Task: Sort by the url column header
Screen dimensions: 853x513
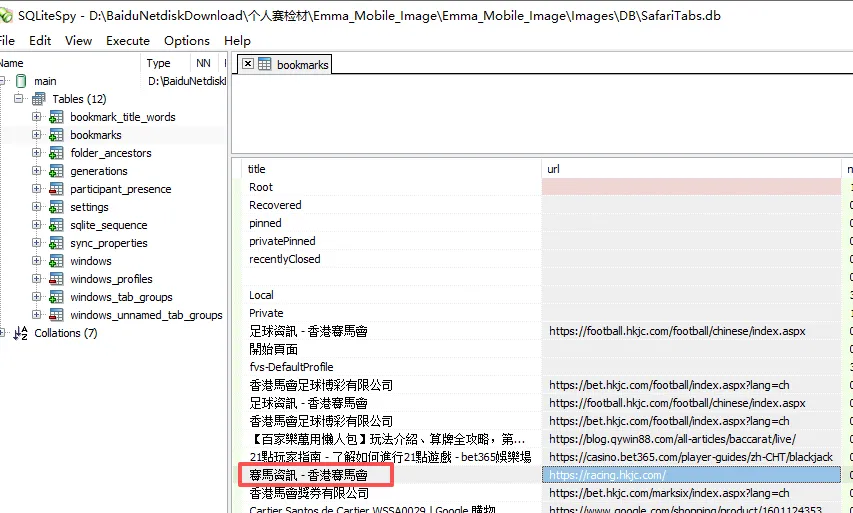Action: pos(691,169)
